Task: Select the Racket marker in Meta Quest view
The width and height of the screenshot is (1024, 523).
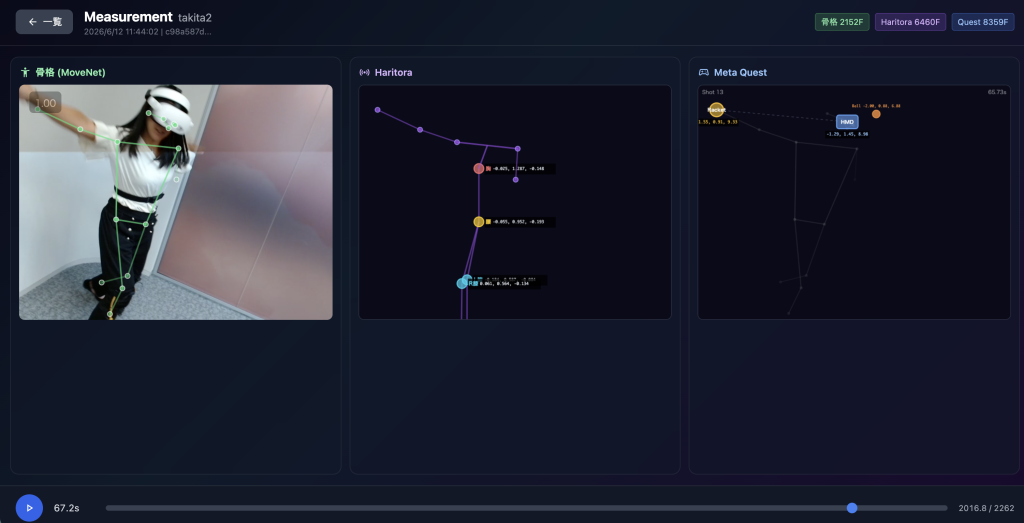Action: 716,110
